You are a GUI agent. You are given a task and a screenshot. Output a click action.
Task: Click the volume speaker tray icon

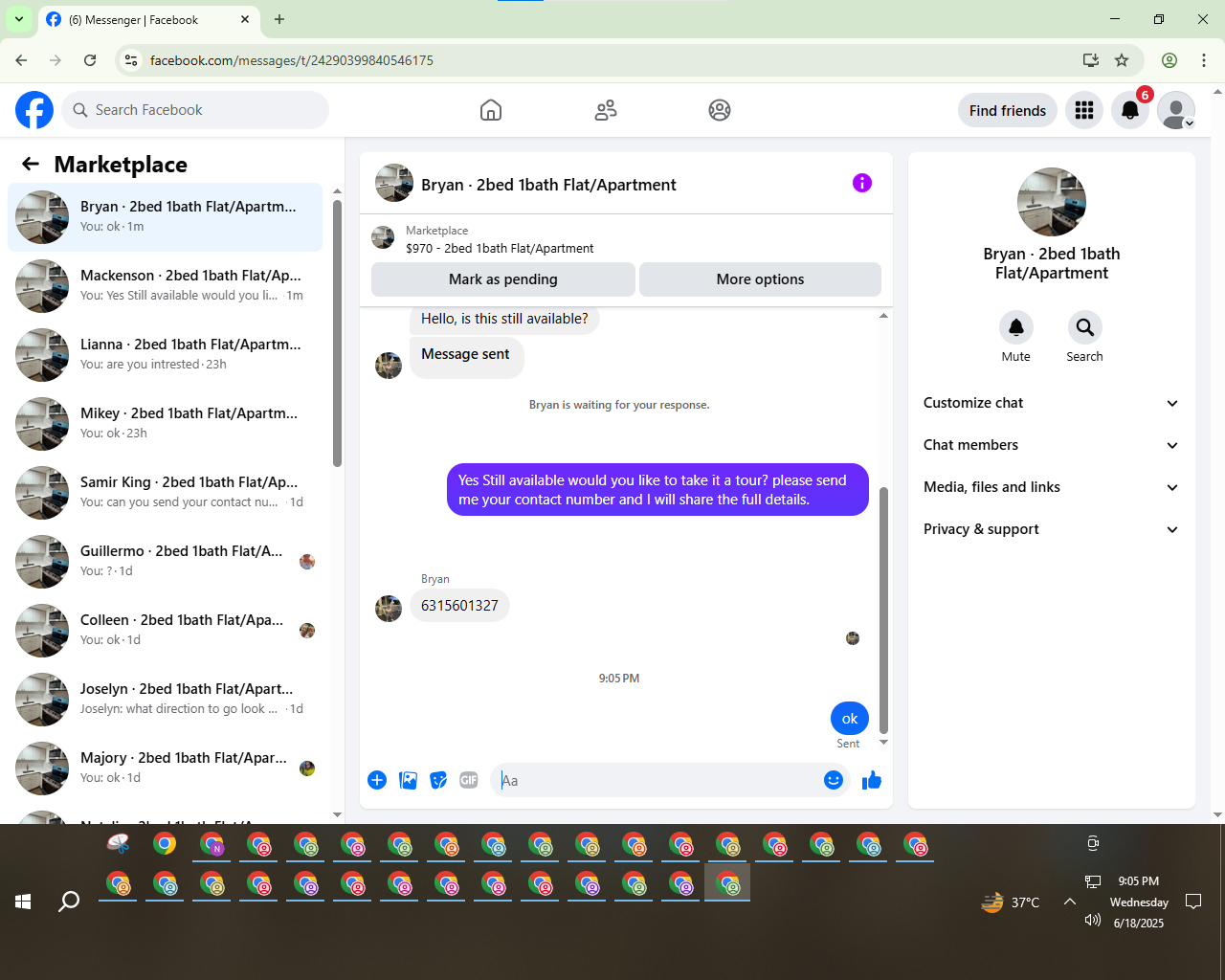[x=1093, y=920]
